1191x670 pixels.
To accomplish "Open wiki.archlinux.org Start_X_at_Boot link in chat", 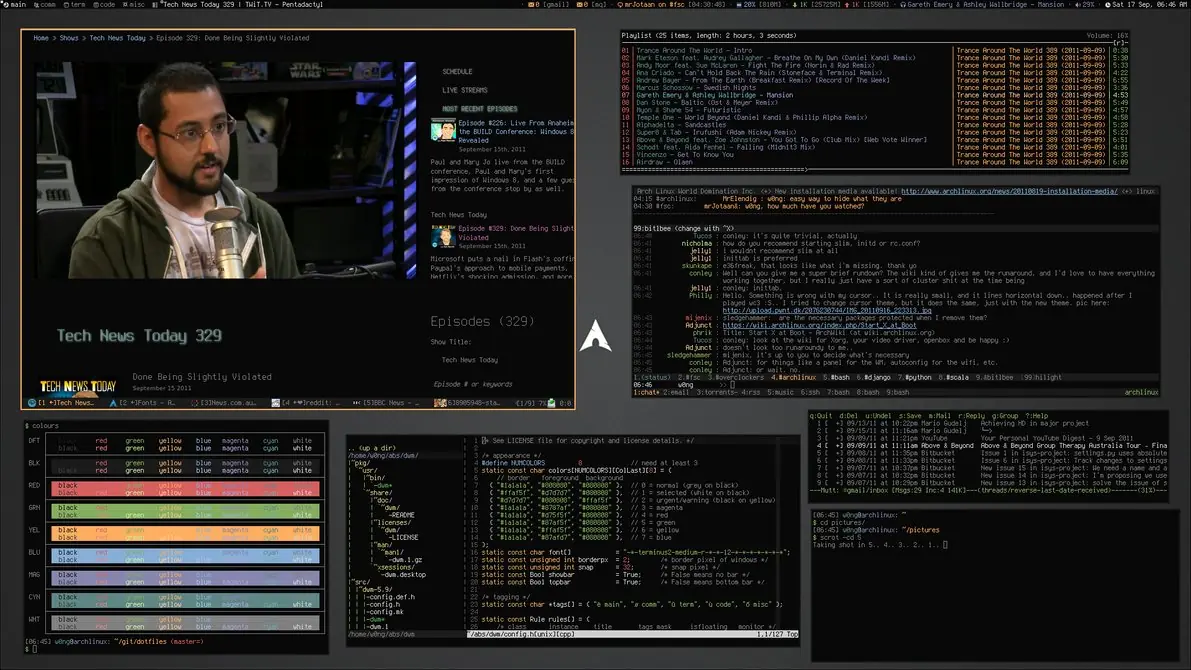I will pos(819,325).
